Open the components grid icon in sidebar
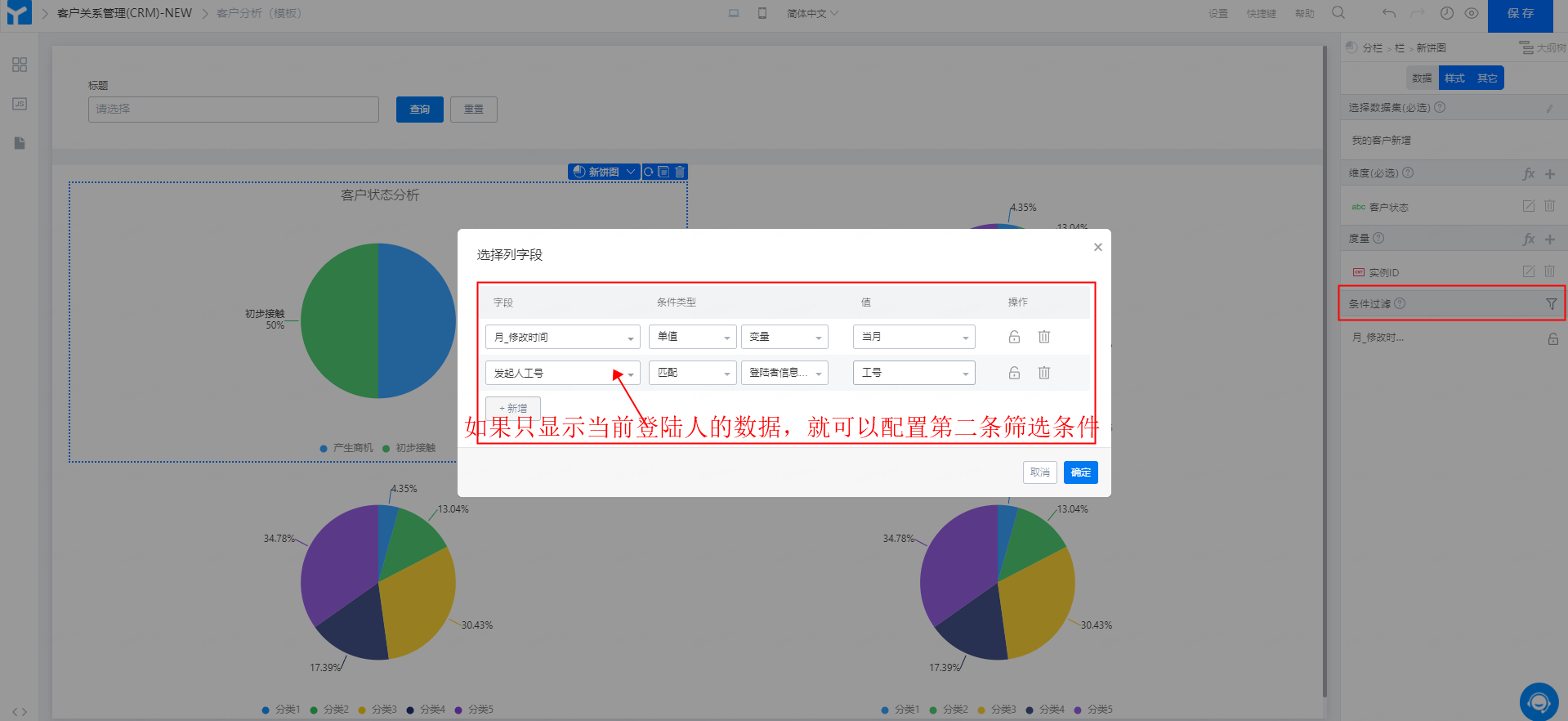The image size is (1568, 721). click(20, 65)
